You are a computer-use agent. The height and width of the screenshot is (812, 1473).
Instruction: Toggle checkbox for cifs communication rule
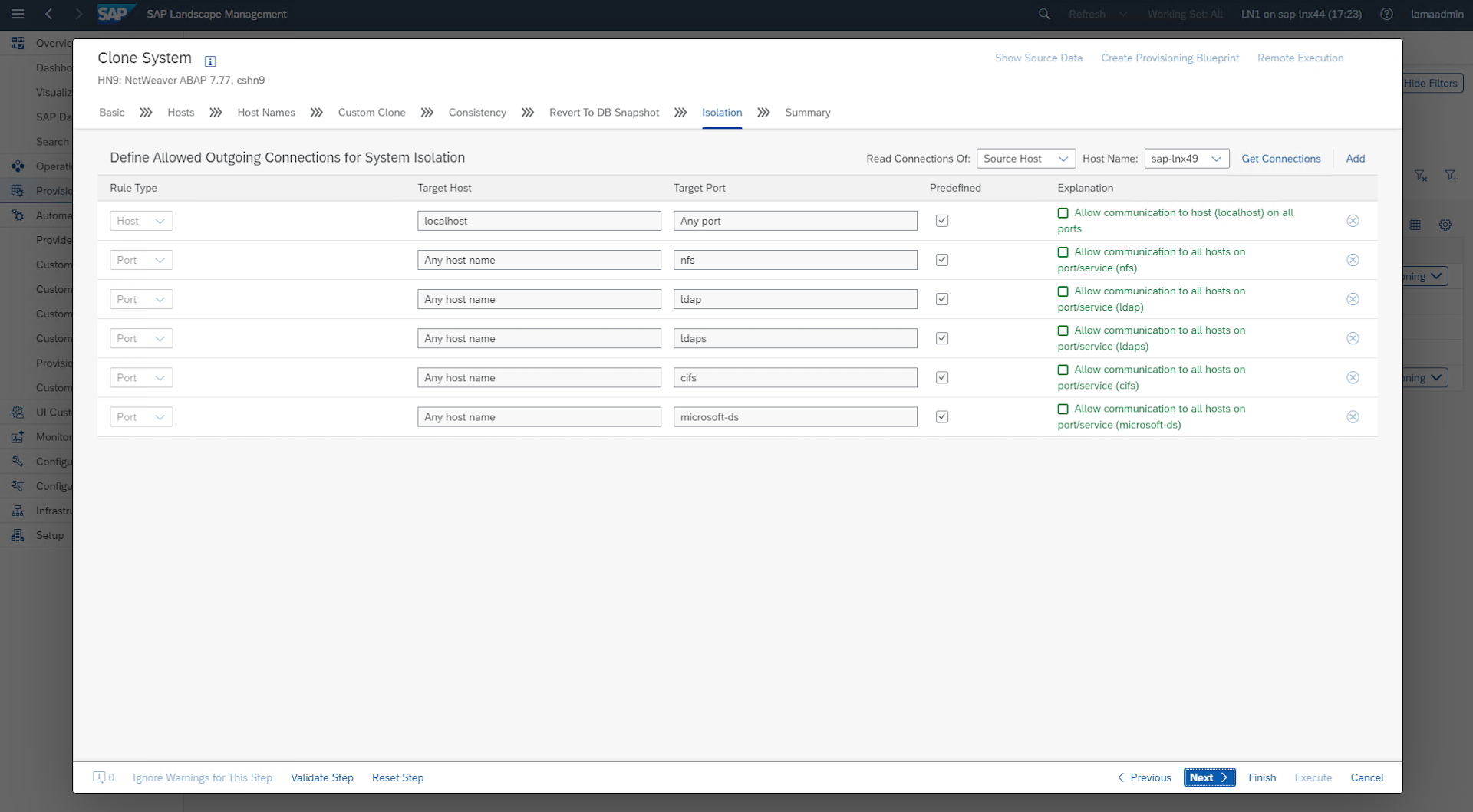(1063, 370)
